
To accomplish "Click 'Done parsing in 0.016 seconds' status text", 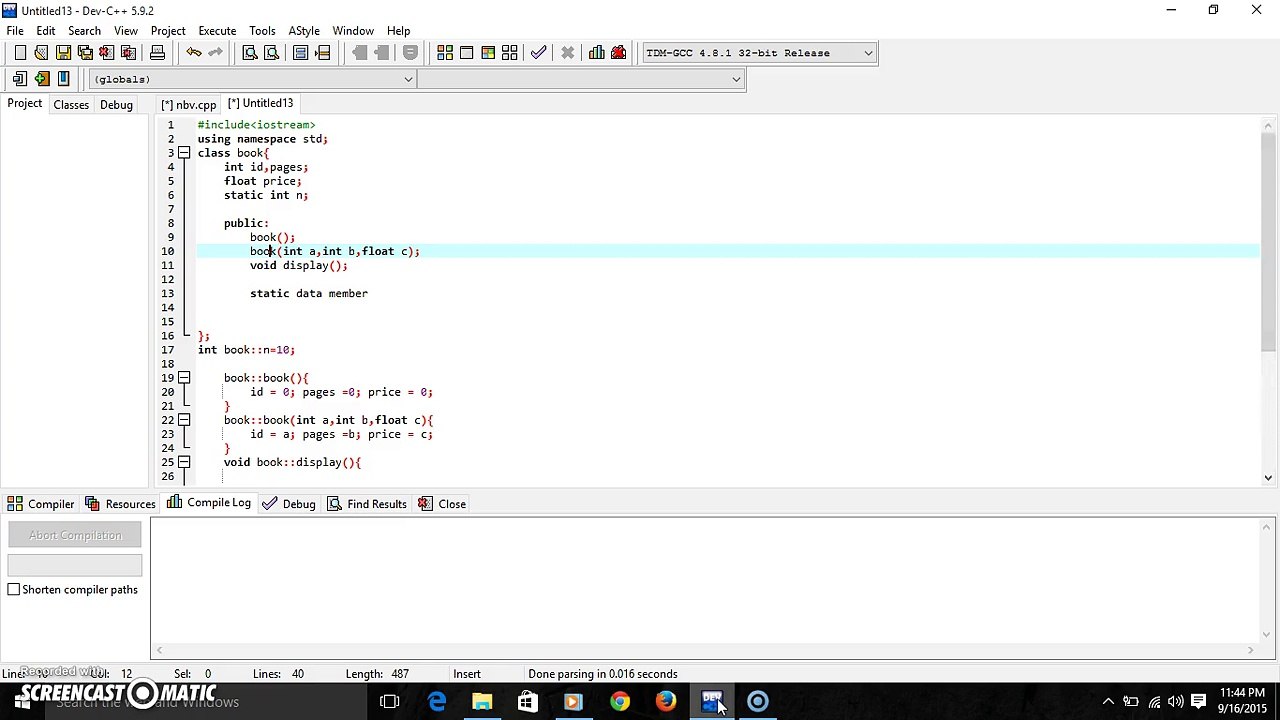I will tap(603, 674).
